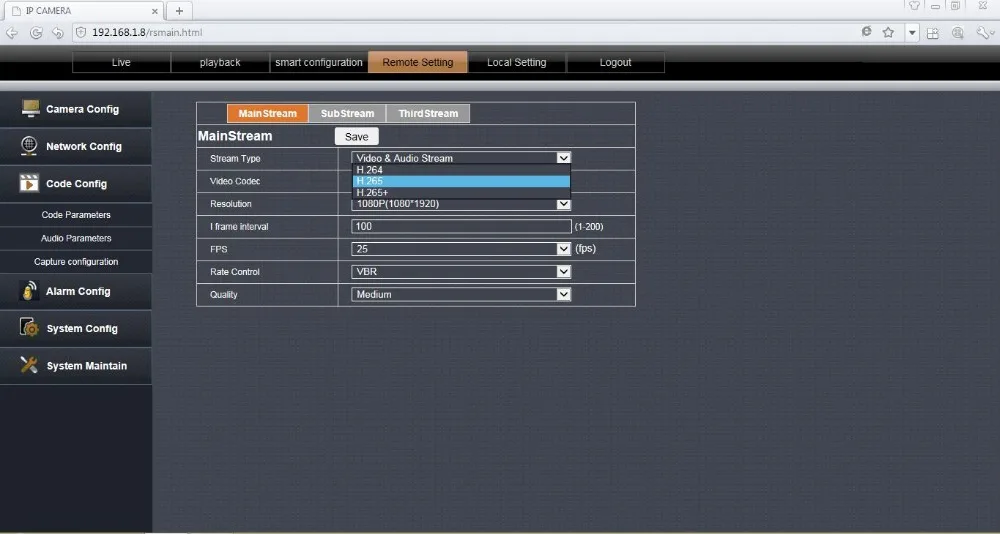
Task: Click the Rate Control label
Action: [235, 272]
